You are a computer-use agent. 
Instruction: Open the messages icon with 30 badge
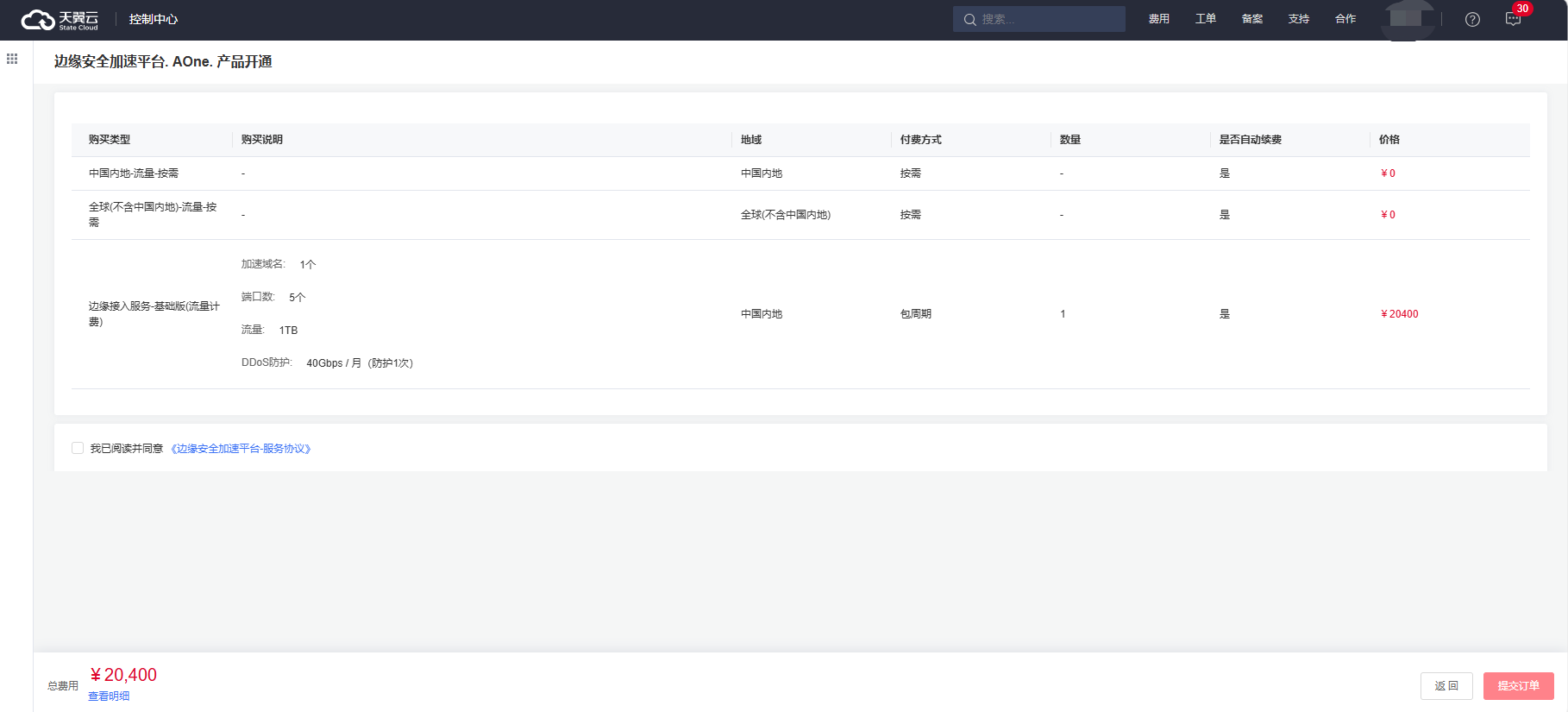1515,18
